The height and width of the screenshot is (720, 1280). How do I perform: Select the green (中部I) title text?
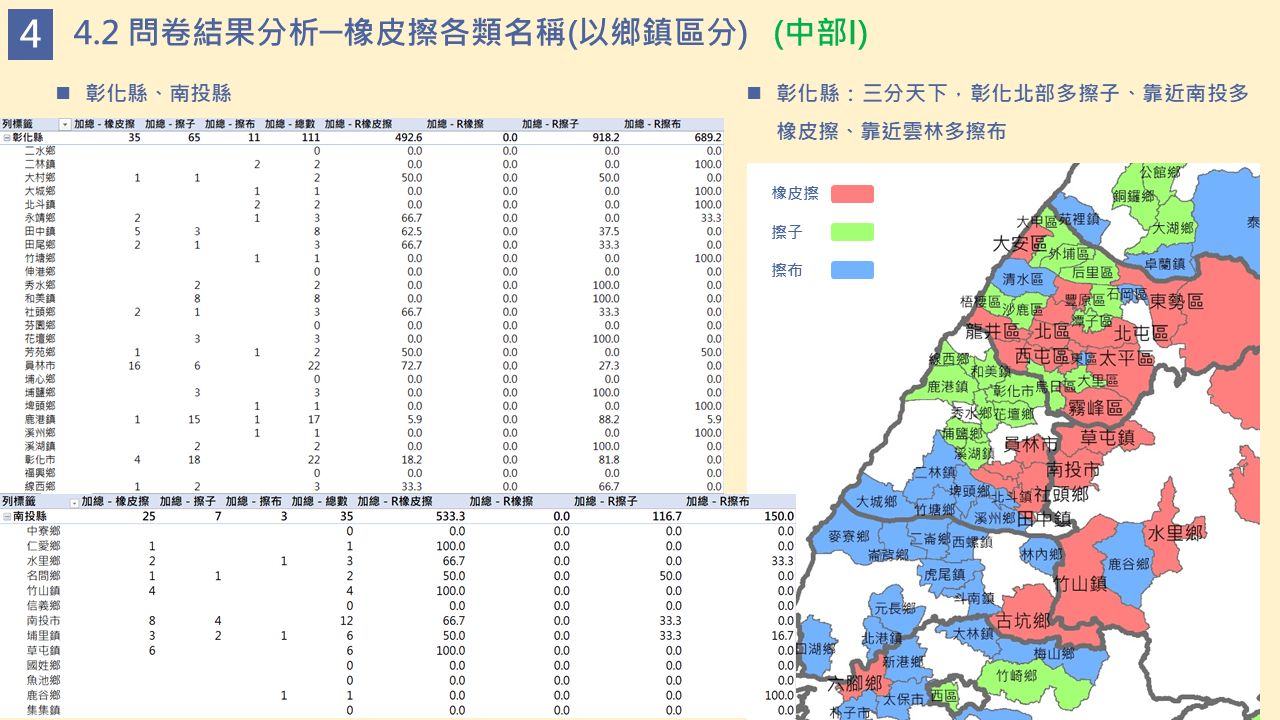click(820, 34)
